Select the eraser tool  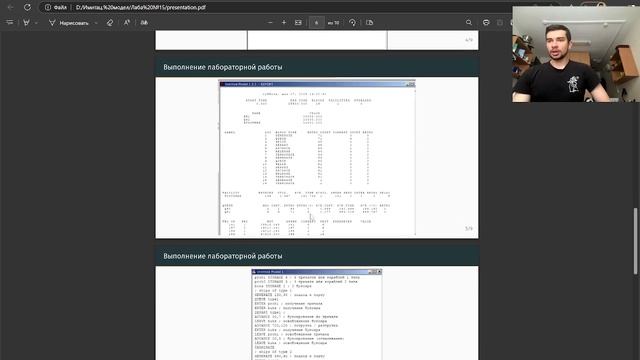pos(110,23)
